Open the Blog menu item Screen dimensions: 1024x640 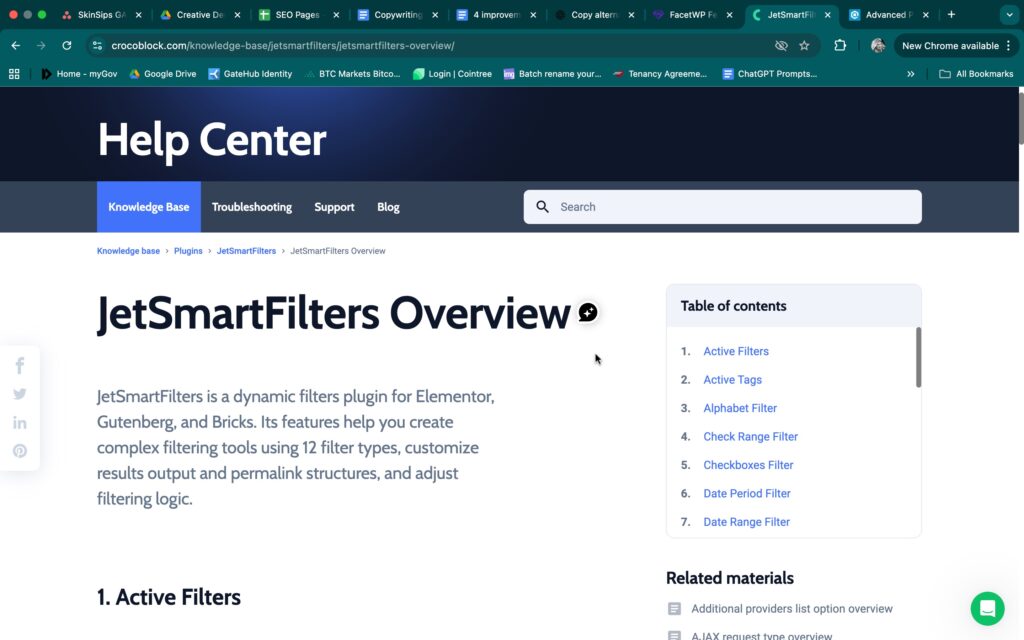[388, 207]
